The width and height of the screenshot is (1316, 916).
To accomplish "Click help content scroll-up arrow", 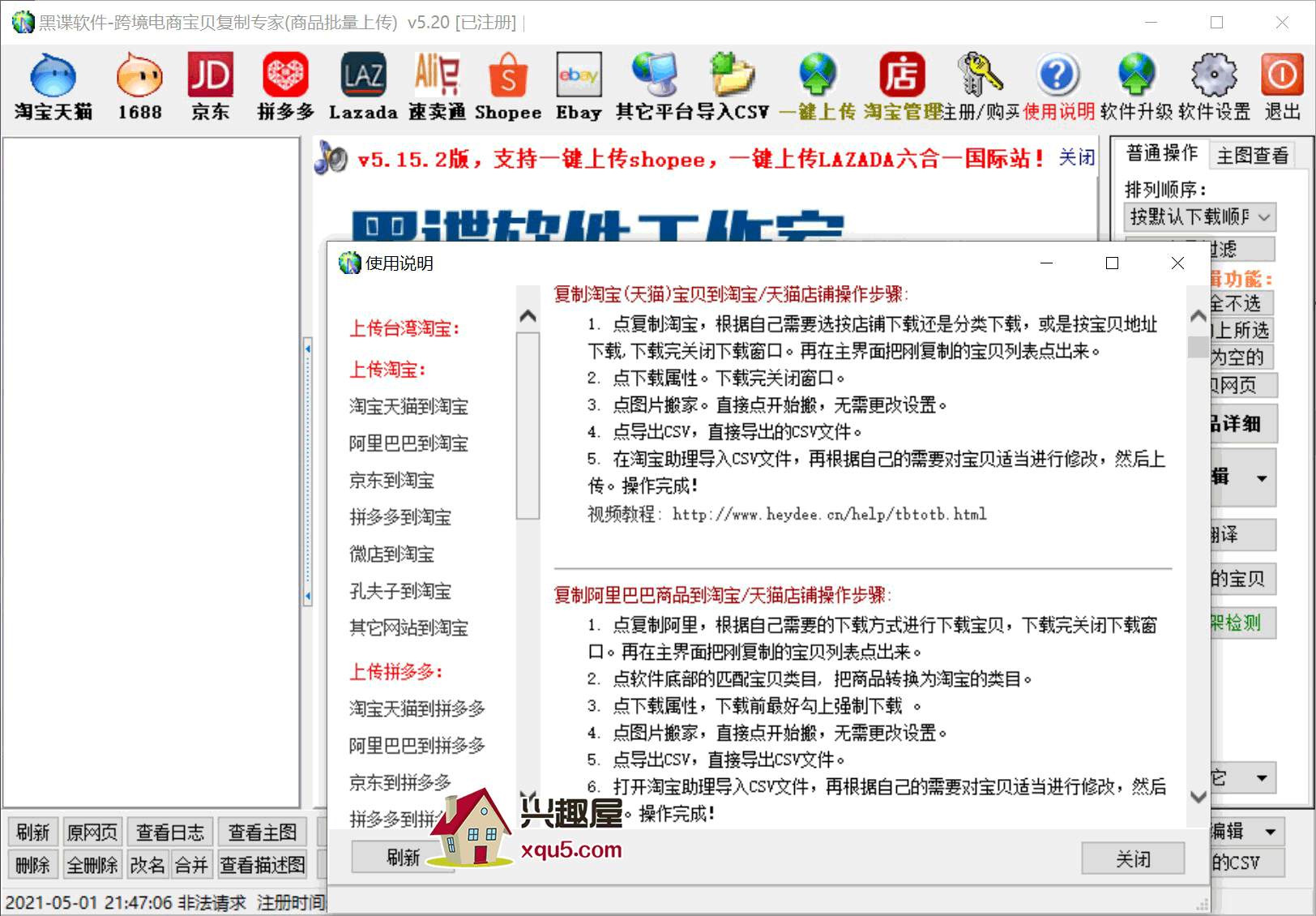I will [x=1198, y=316].
